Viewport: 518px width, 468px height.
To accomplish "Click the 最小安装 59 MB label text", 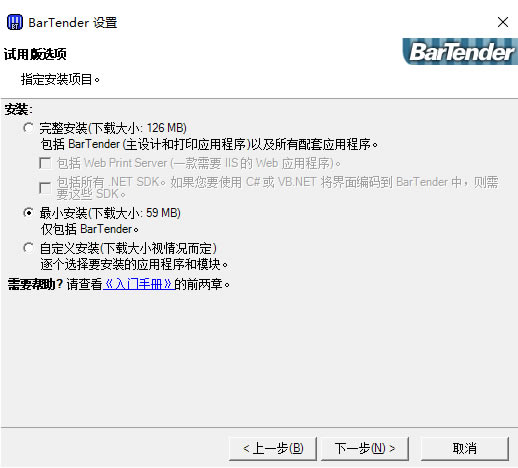I will click(110, 213).
